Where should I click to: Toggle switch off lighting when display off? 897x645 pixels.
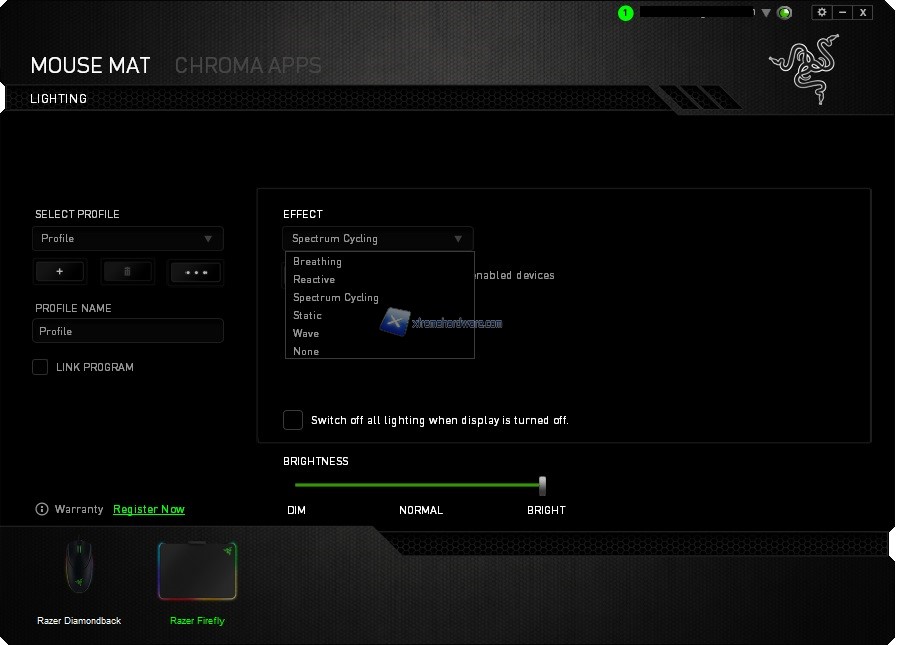[293, 420]
